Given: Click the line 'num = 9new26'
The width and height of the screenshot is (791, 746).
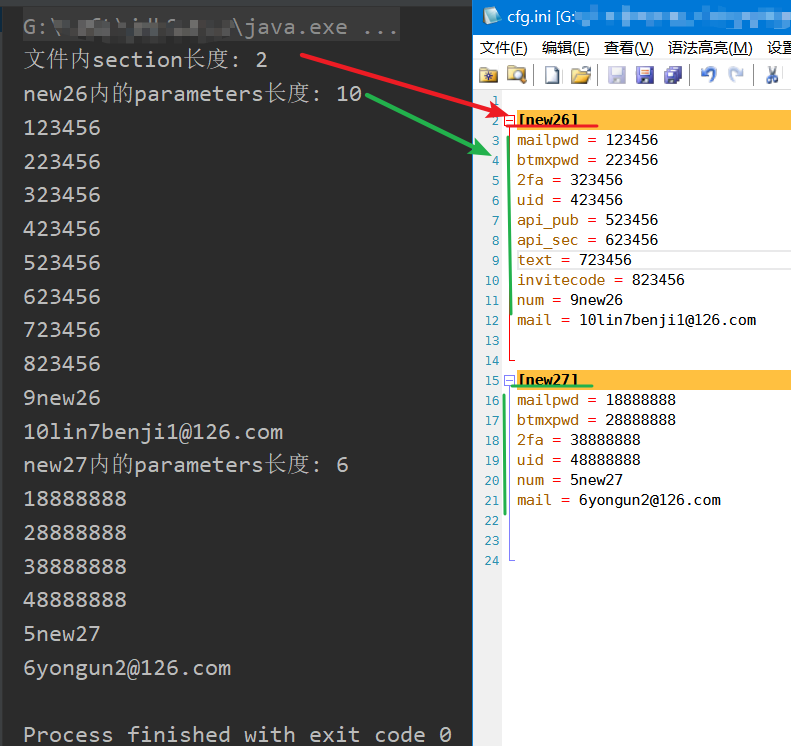Looking at the screenshot, I should pos(570,300).
